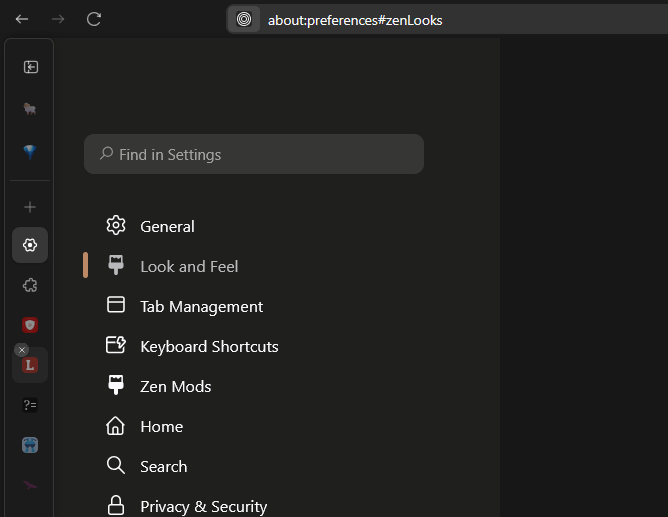Open a new tab with plus icon
Viewport: 668px width, 517px height.
(30, 207)
